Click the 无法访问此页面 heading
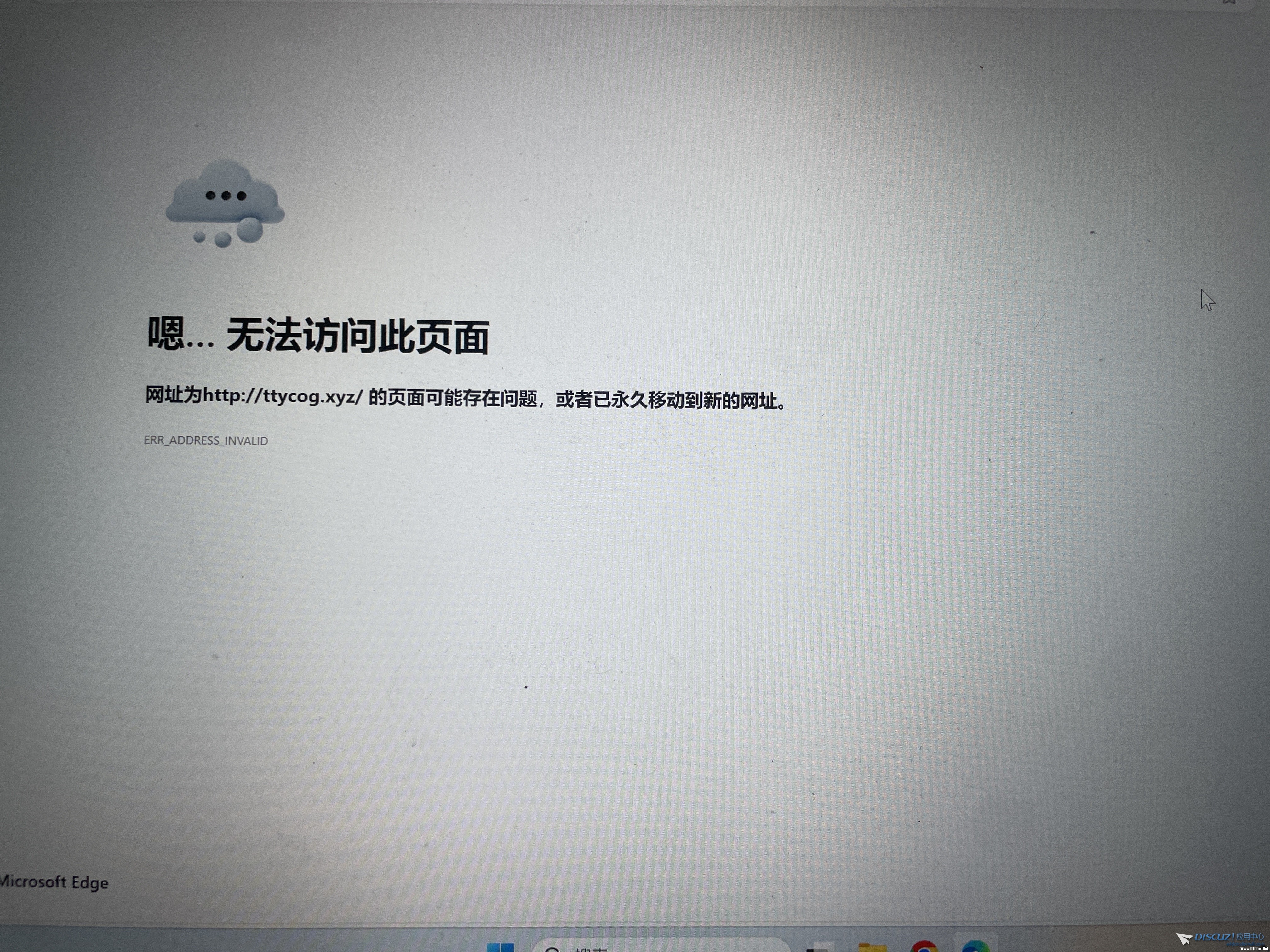 coord(357,336)
